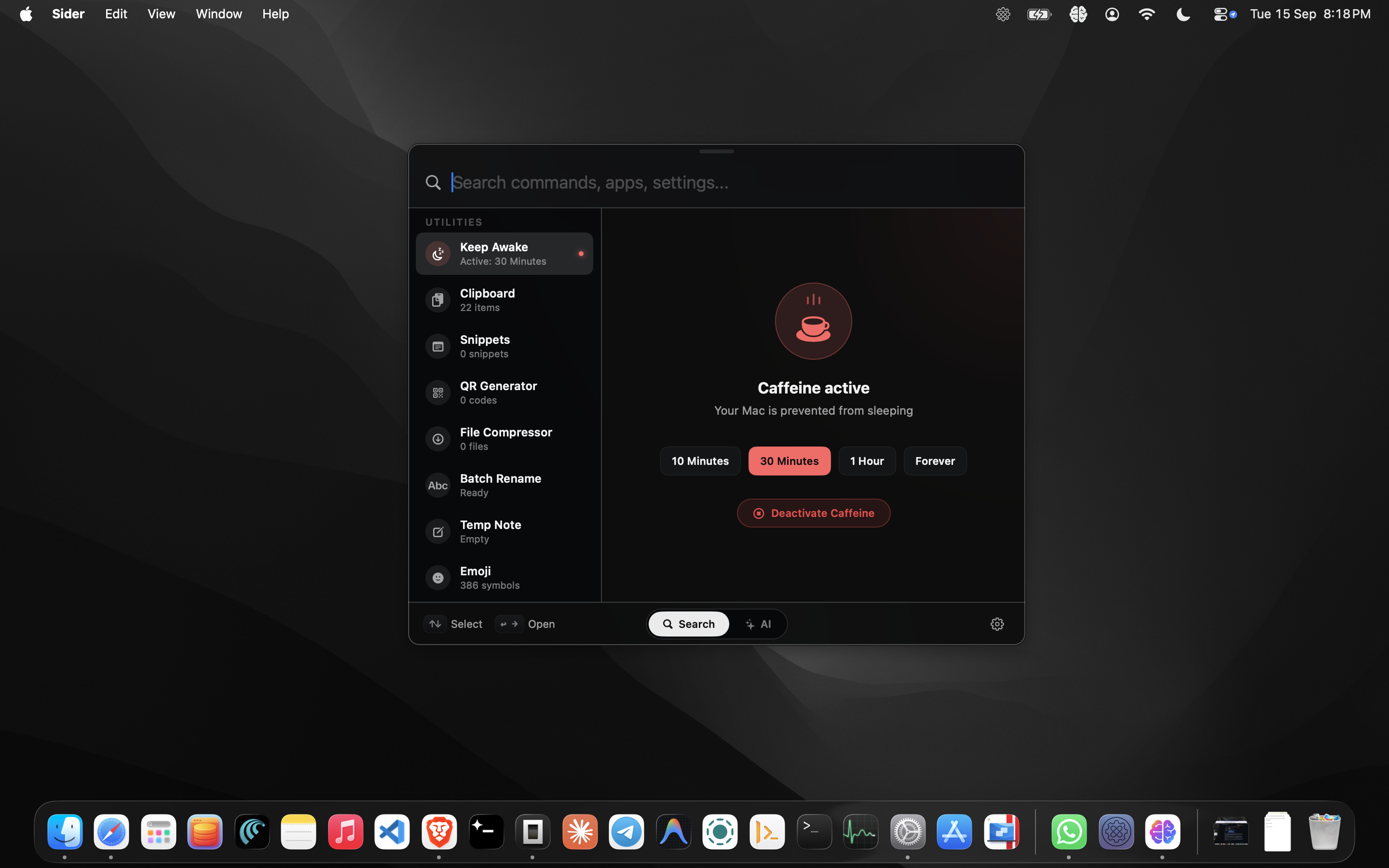Show battery status in the menu bar

pyautogui.click(x=1039, y=14)
